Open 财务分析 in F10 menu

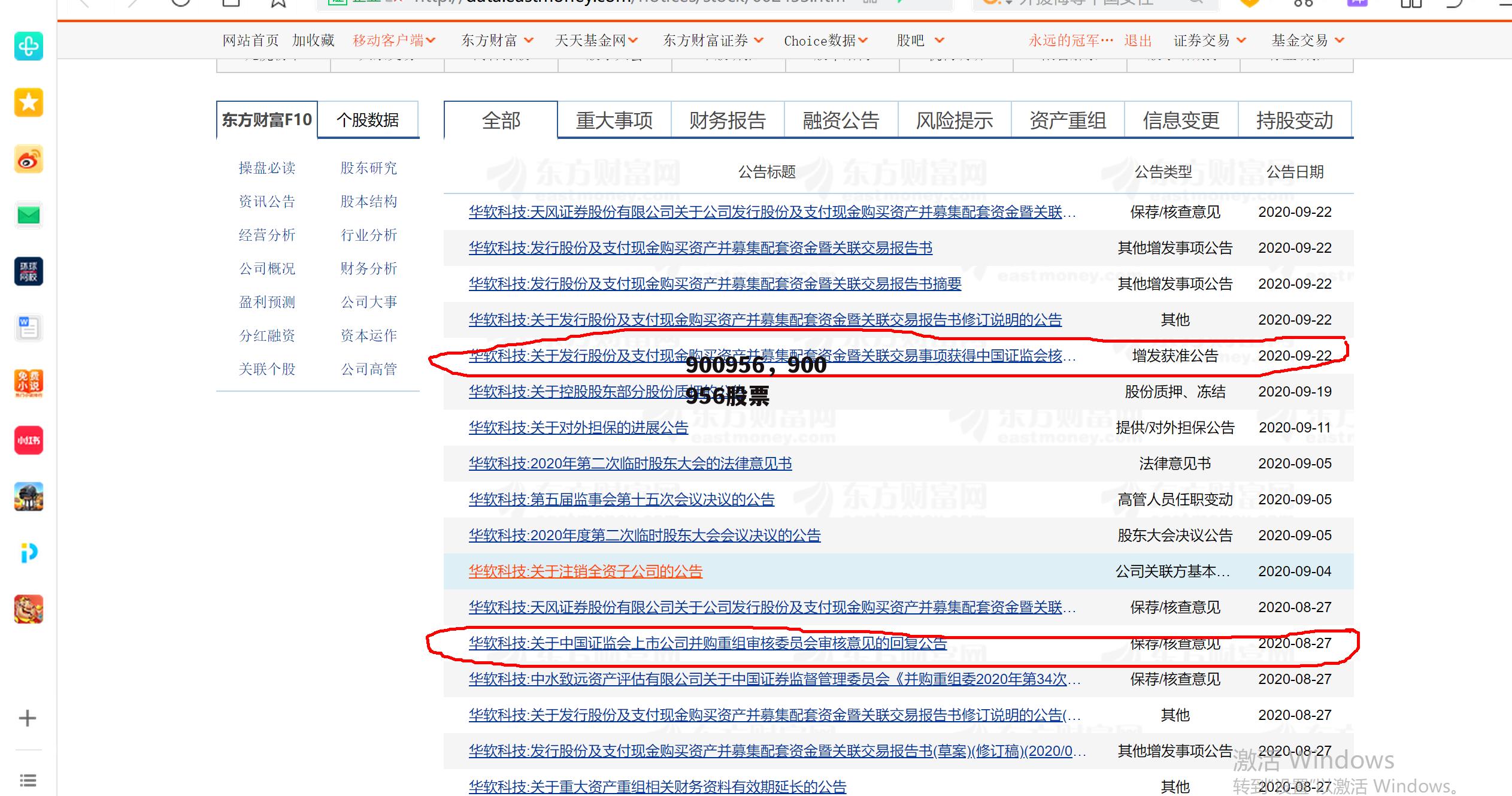point(369,268)
